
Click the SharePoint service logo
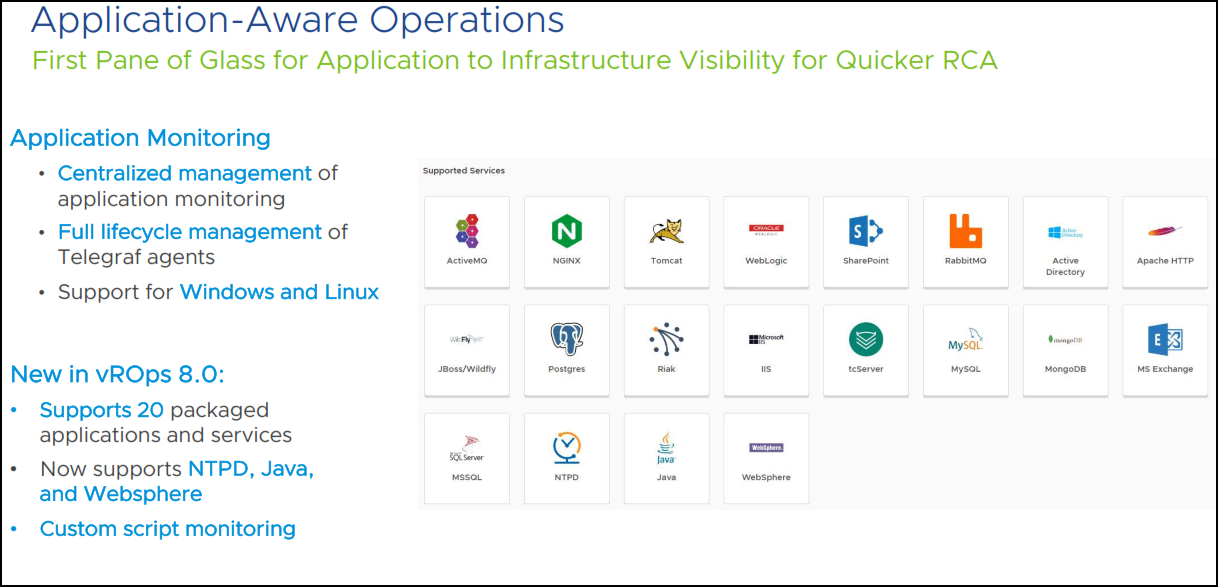[866, 231]
